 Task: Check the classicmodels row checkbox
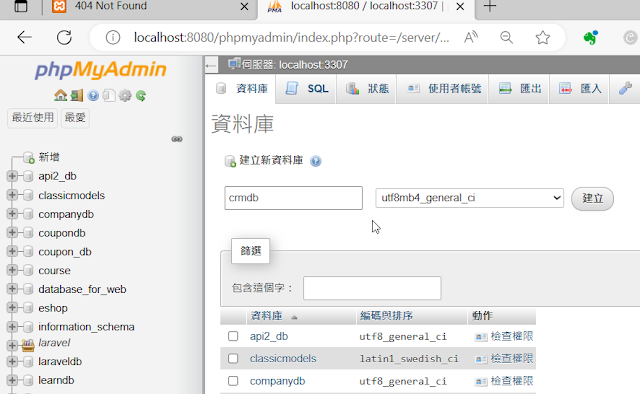233,358
